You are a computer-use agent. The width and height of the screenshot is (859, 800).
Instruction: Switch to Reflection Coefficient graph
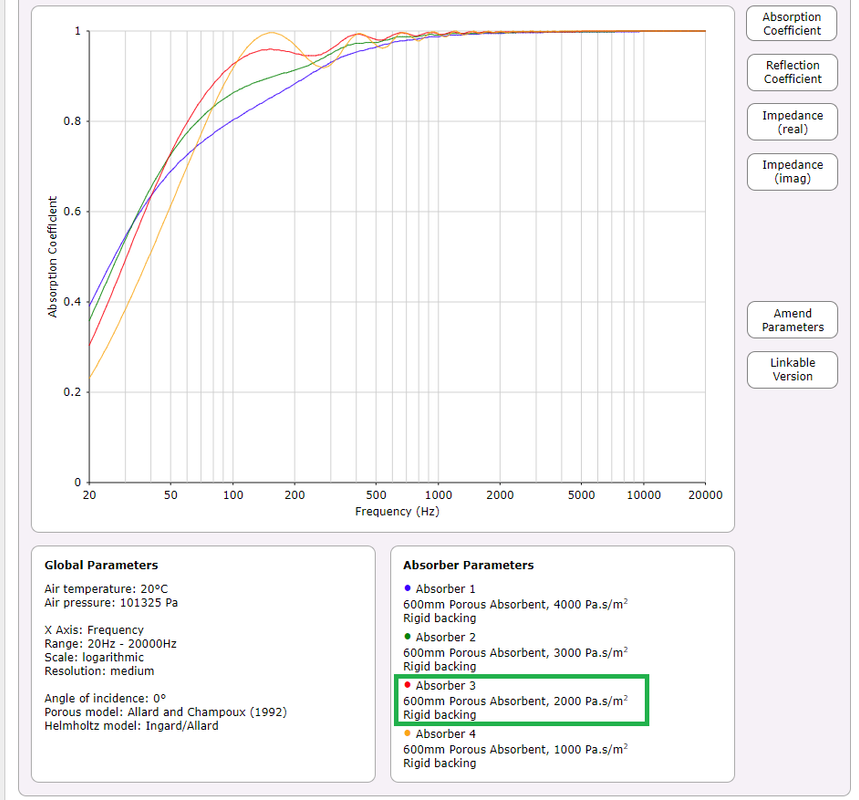point(792,72)
